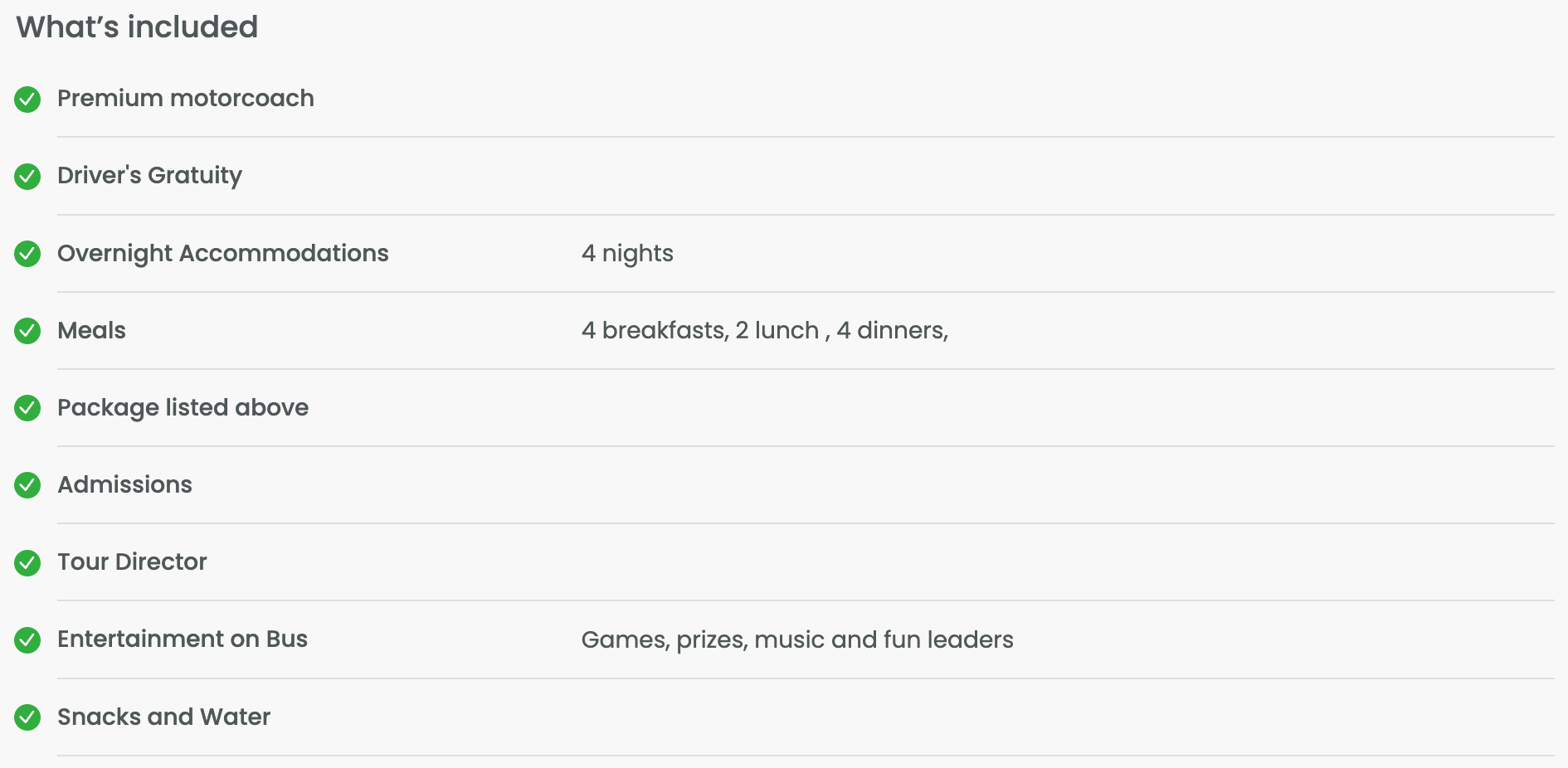Click the green checkmark beside Admissions
The height and width of the screenshot is (768, 1568).
click(27, 485)
